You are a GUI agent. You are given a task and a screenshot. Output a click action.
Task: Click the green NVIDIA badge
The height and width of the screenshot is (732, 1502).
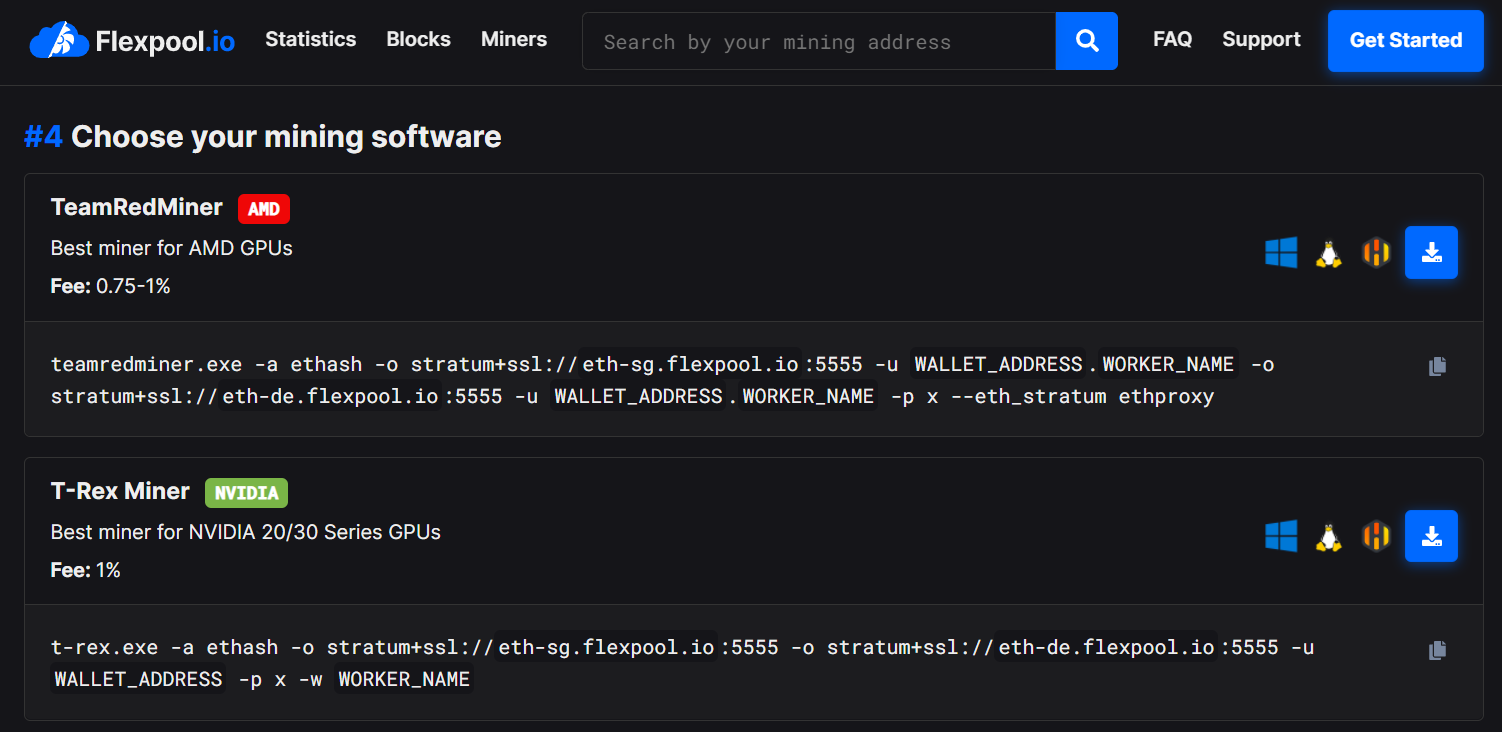(x=247, y=493)
